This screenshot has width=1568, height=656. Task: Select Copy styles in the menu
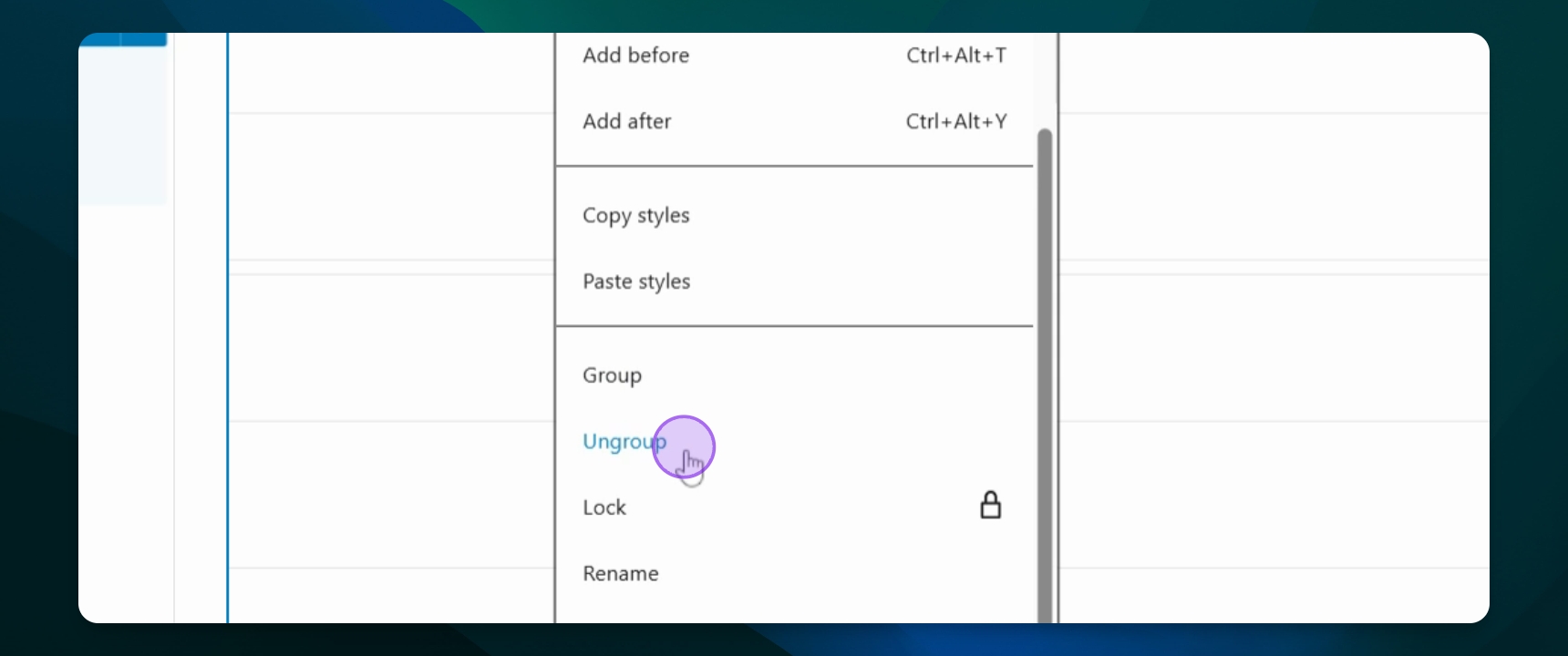635,216
